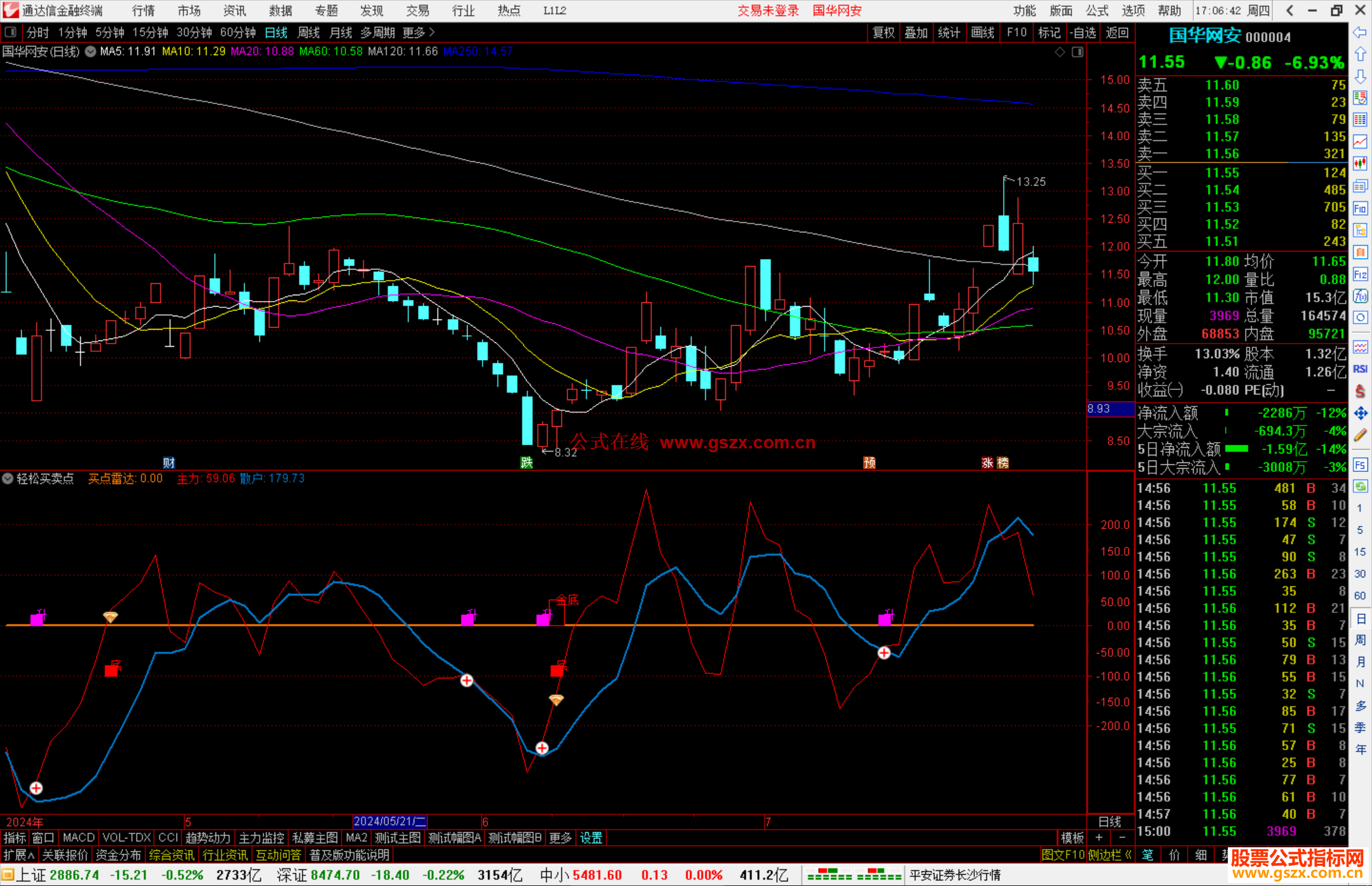The width and height of the screenshot is (1372, 886).
Task: Click the candlestick chart icon in sidebar
Action: 1360,164
